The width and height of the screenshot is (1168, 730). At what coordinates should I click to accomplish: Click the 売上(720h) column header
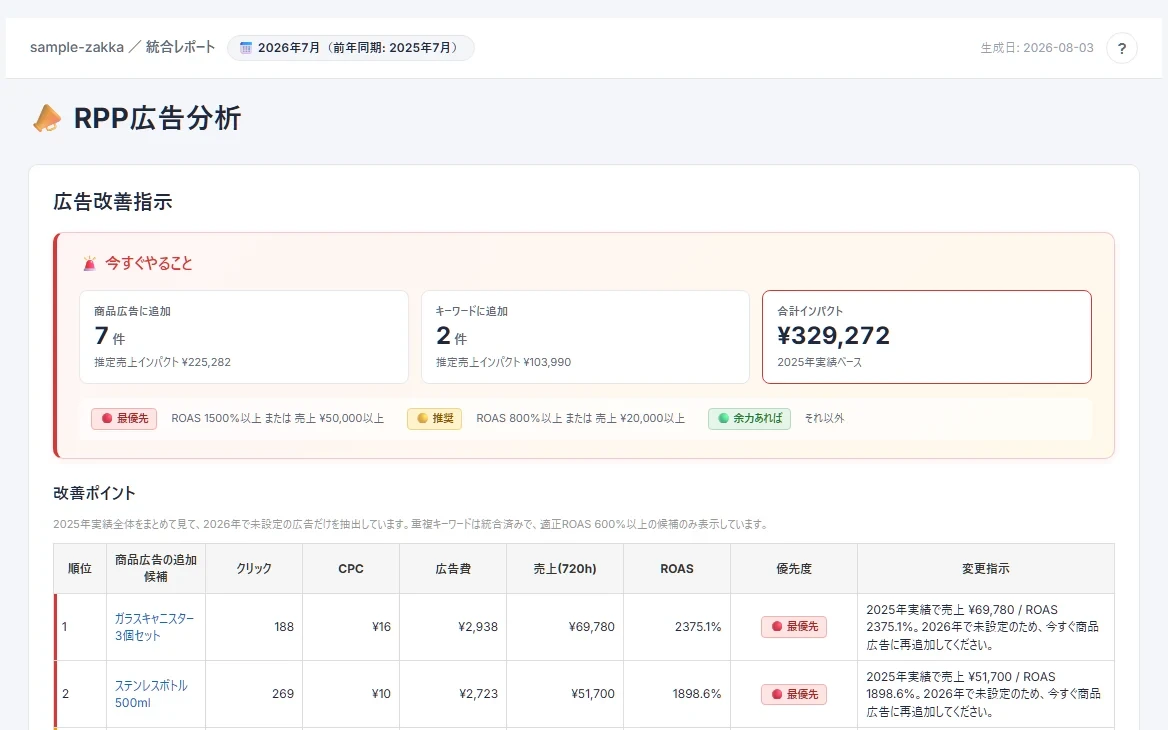[565, 568]
